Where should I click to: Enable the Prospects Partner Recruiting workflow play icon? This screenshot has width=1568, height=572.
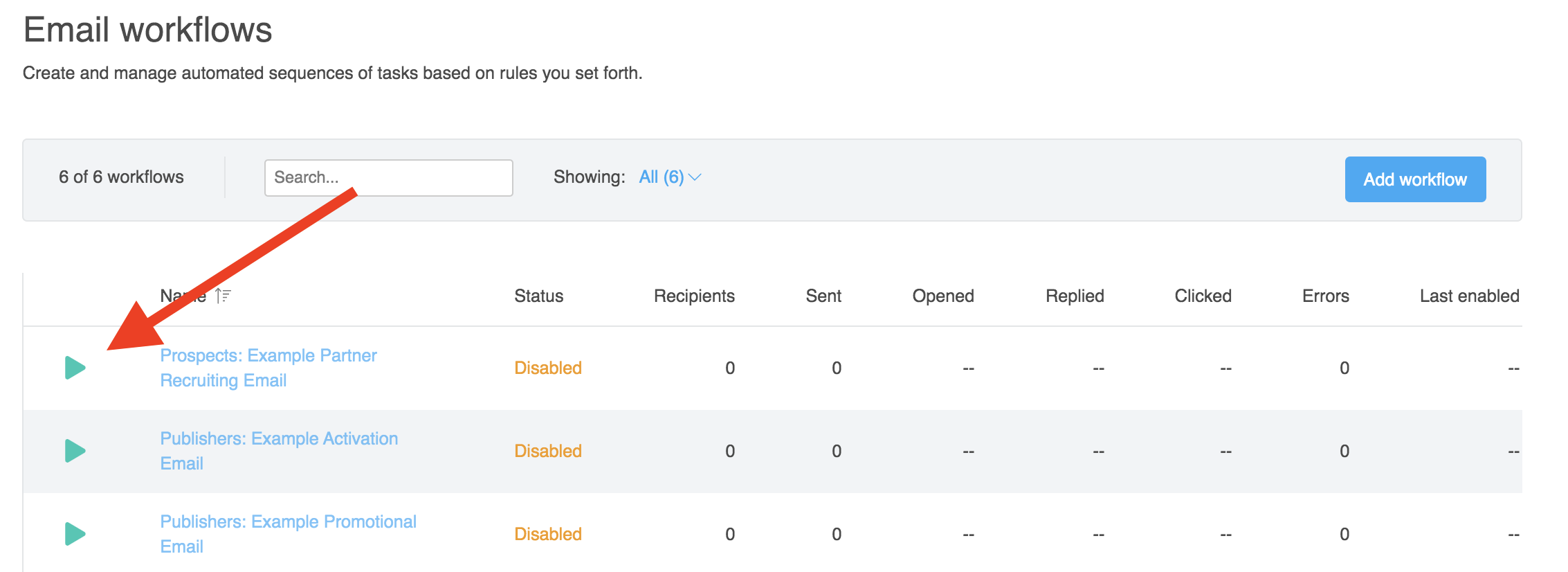75,368
